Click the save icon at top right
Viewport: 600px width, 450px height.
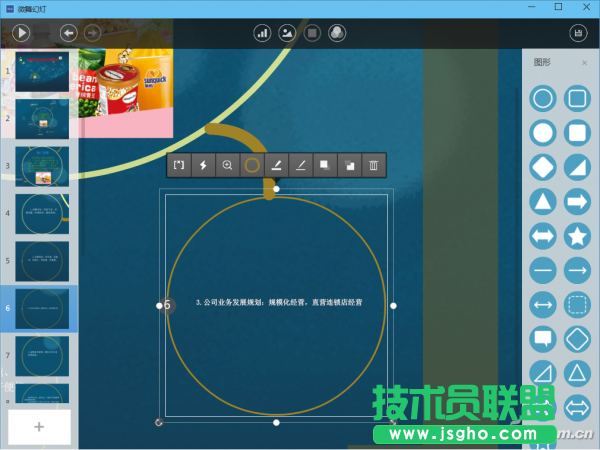[578, 33]
